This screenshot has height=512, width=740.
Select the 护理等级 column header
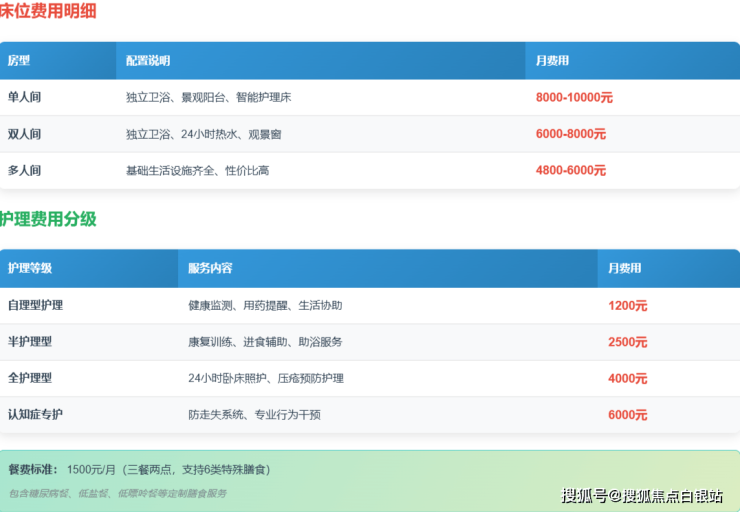tap(30, 269)
